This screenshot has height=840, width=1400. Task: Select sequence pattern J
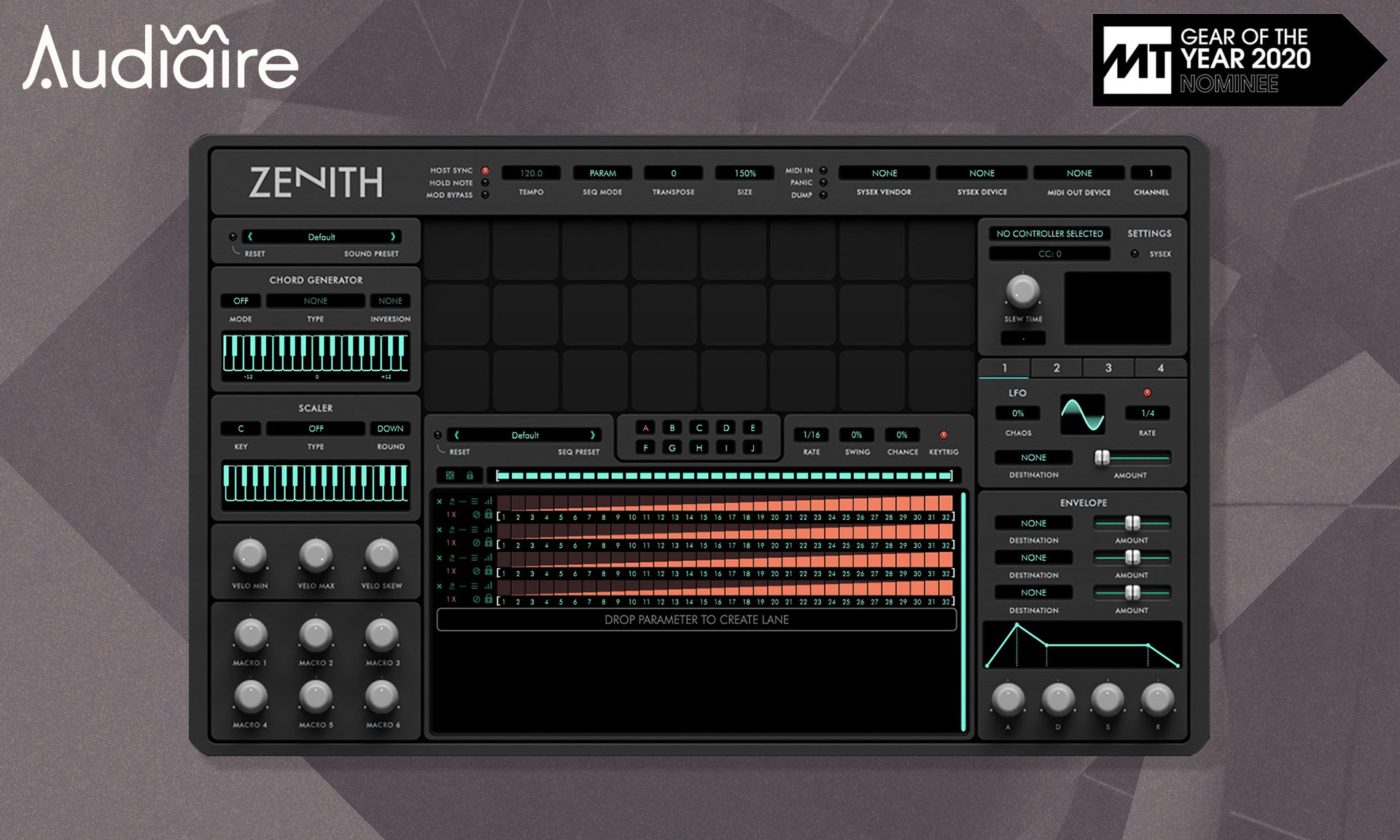tap(752, 448)
